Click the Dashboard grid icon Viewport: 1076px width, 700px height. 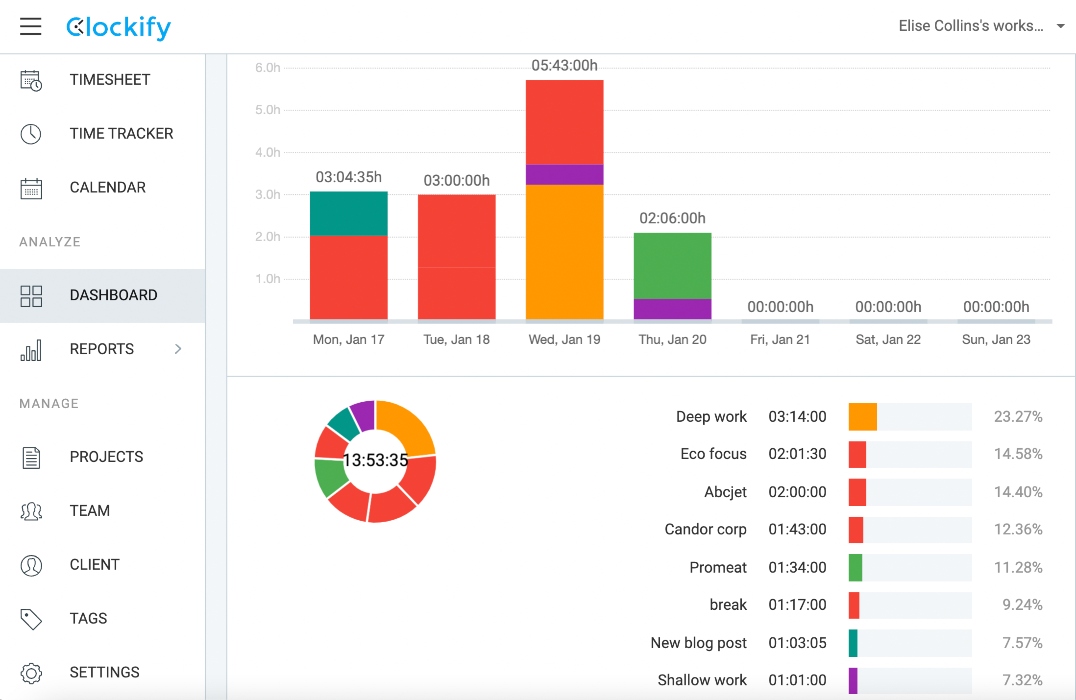click(31, 295)
